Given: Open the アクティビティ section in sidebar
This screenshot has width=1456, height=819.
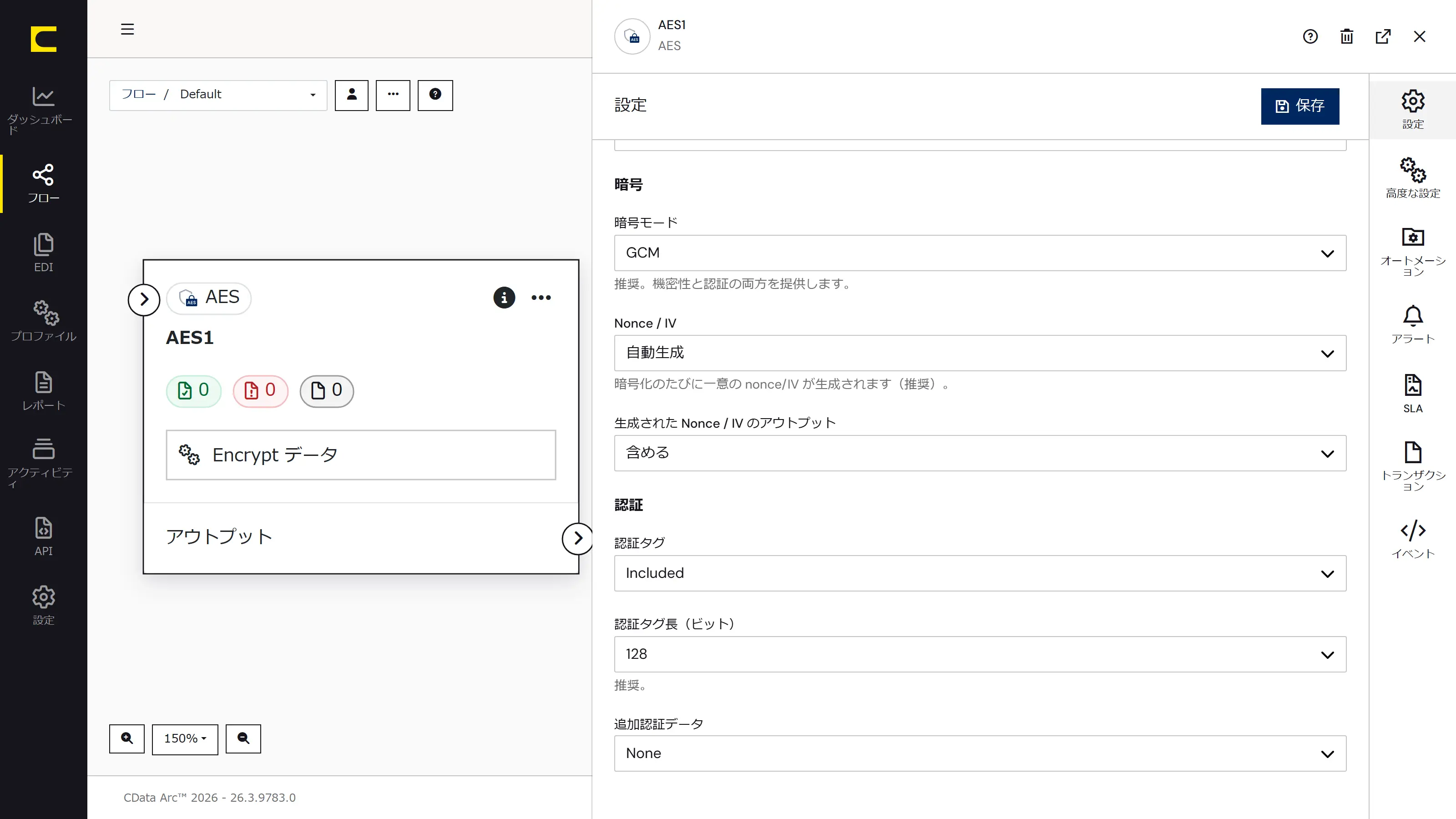Looking at the screenshot, I should coord(44,464).
